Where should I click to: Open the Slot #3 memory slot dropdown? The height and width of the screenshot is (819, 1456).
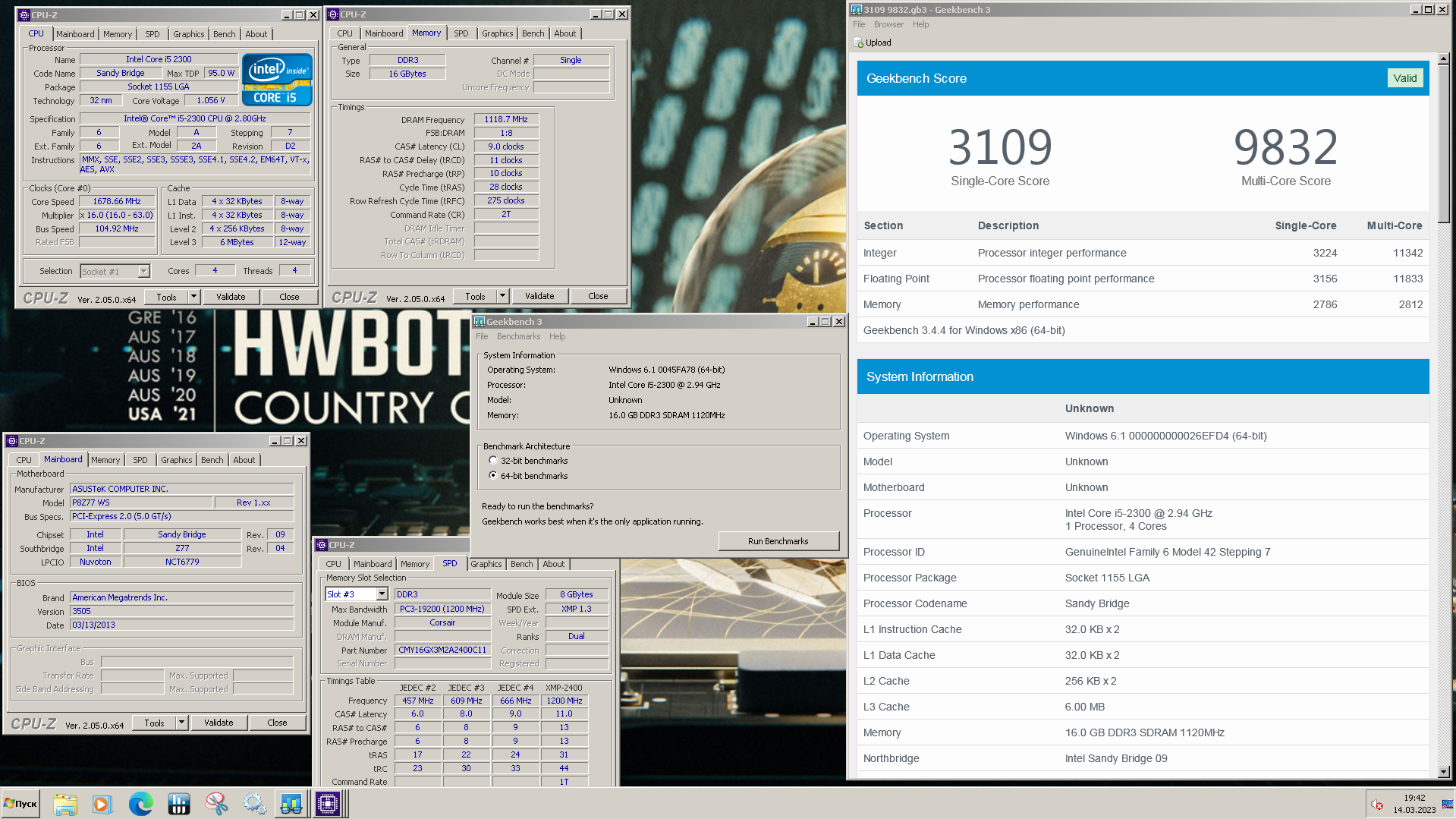[382, 594]
